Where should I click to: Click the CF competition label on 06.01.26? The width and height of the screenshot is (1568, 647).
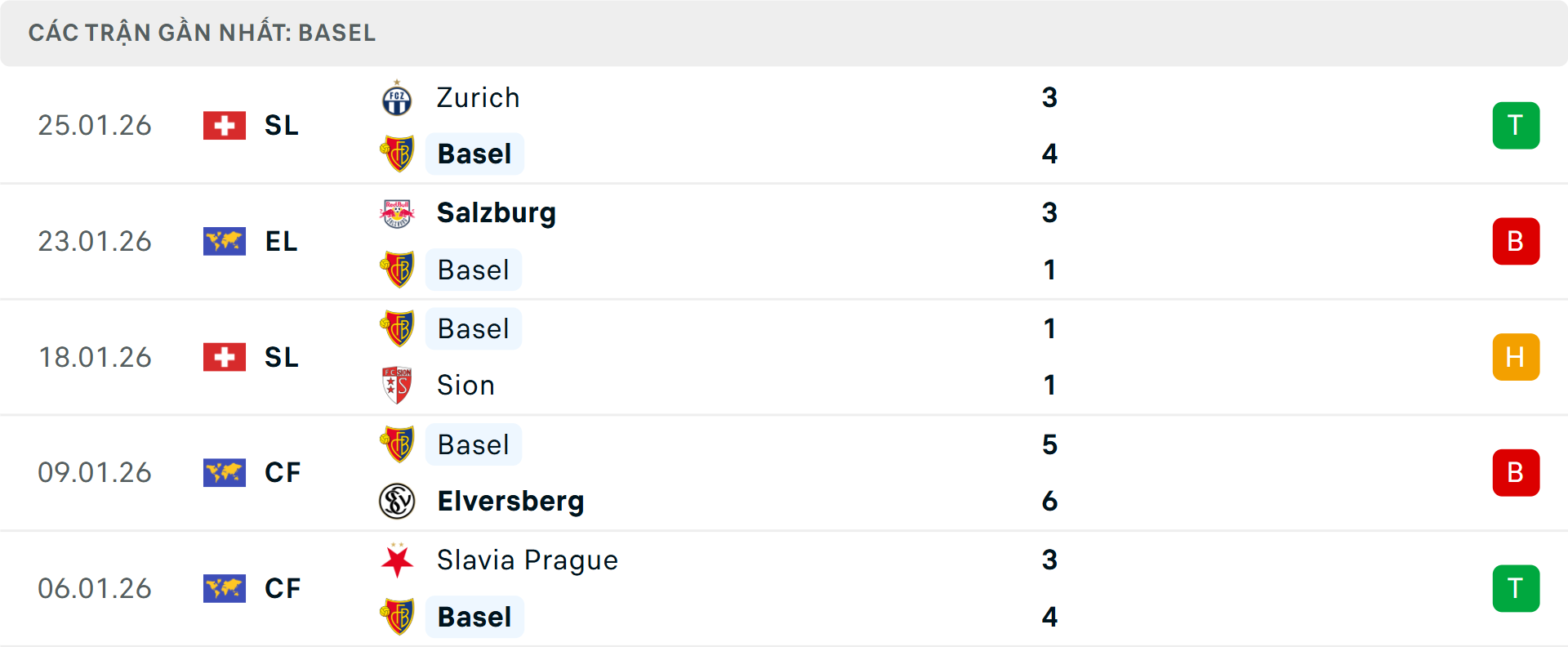coord(283,588)
